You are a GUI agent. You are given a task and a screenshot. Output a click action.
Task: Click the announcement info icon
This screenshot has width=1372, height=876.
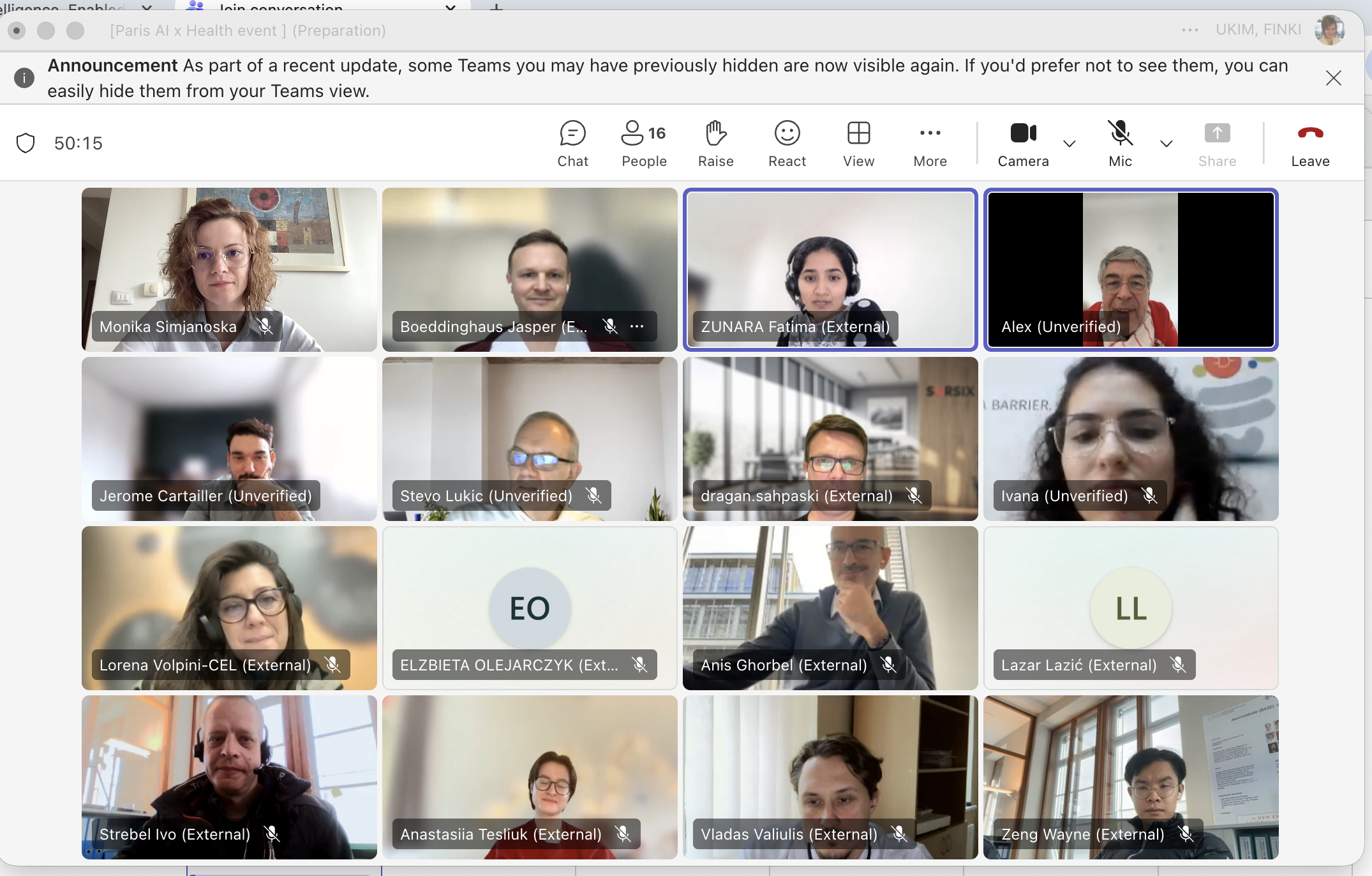[x=24, y=78]
